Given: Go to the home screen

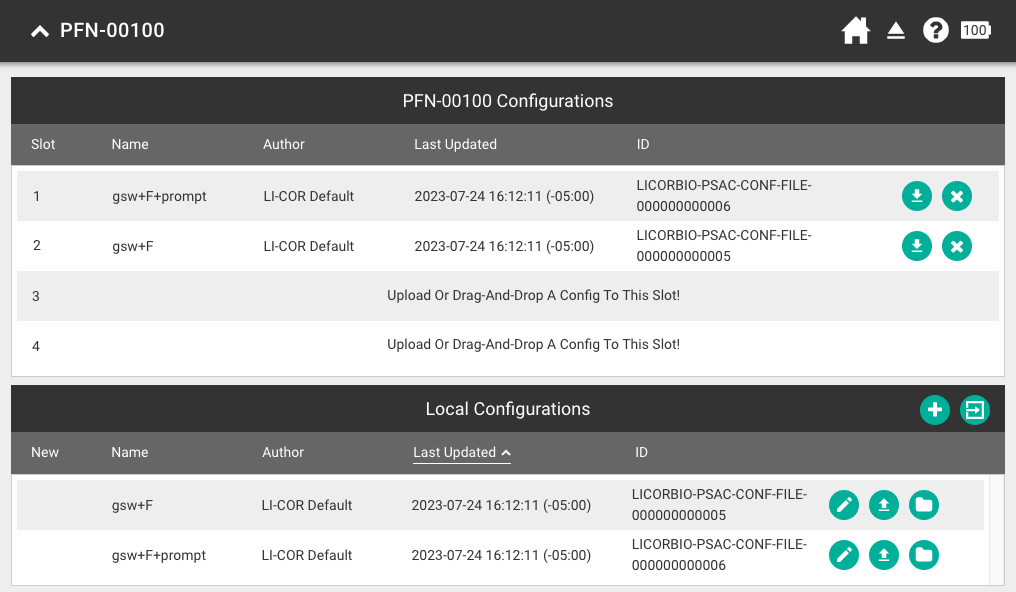Looking at the screenshot, I should 855,31.
